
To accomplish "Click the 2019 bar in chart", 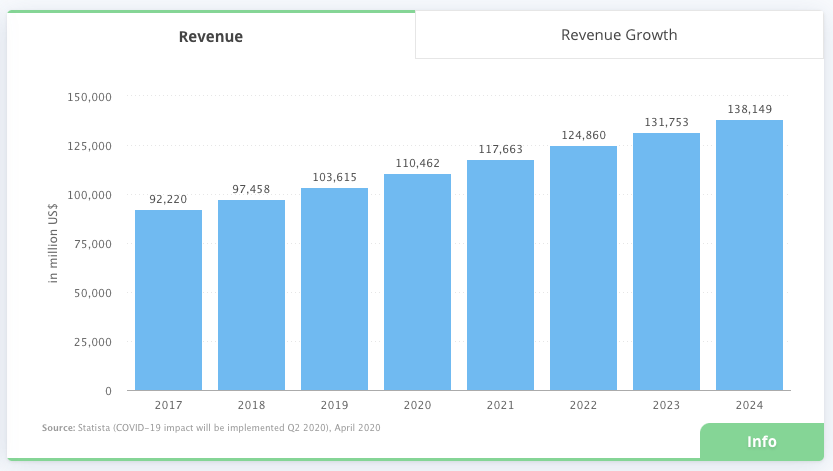I will click(x=334, y=289).
